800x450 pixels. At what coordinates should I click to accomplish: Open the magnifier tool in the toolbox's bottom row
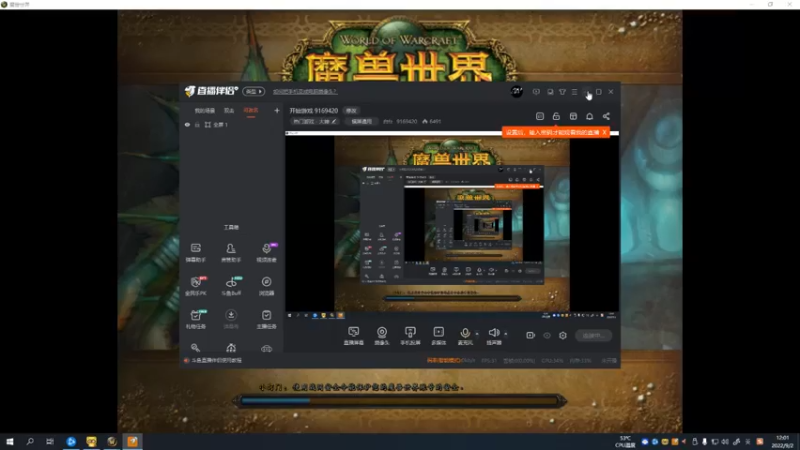tap(195, 348)
